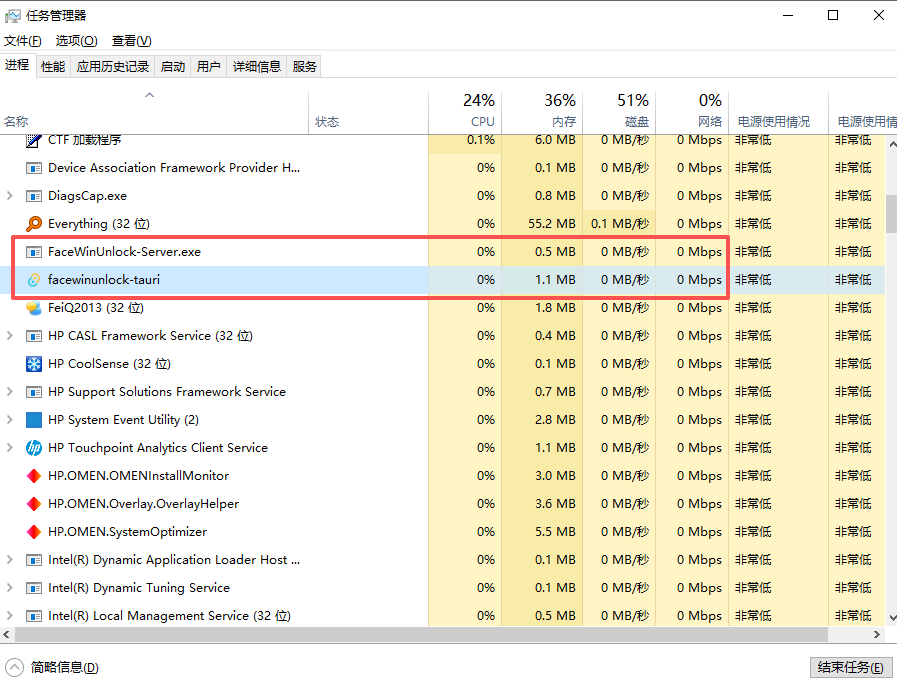Sort by the CPU column header
897x691 pixels.
pyautogui.click(x=465, y=113)
